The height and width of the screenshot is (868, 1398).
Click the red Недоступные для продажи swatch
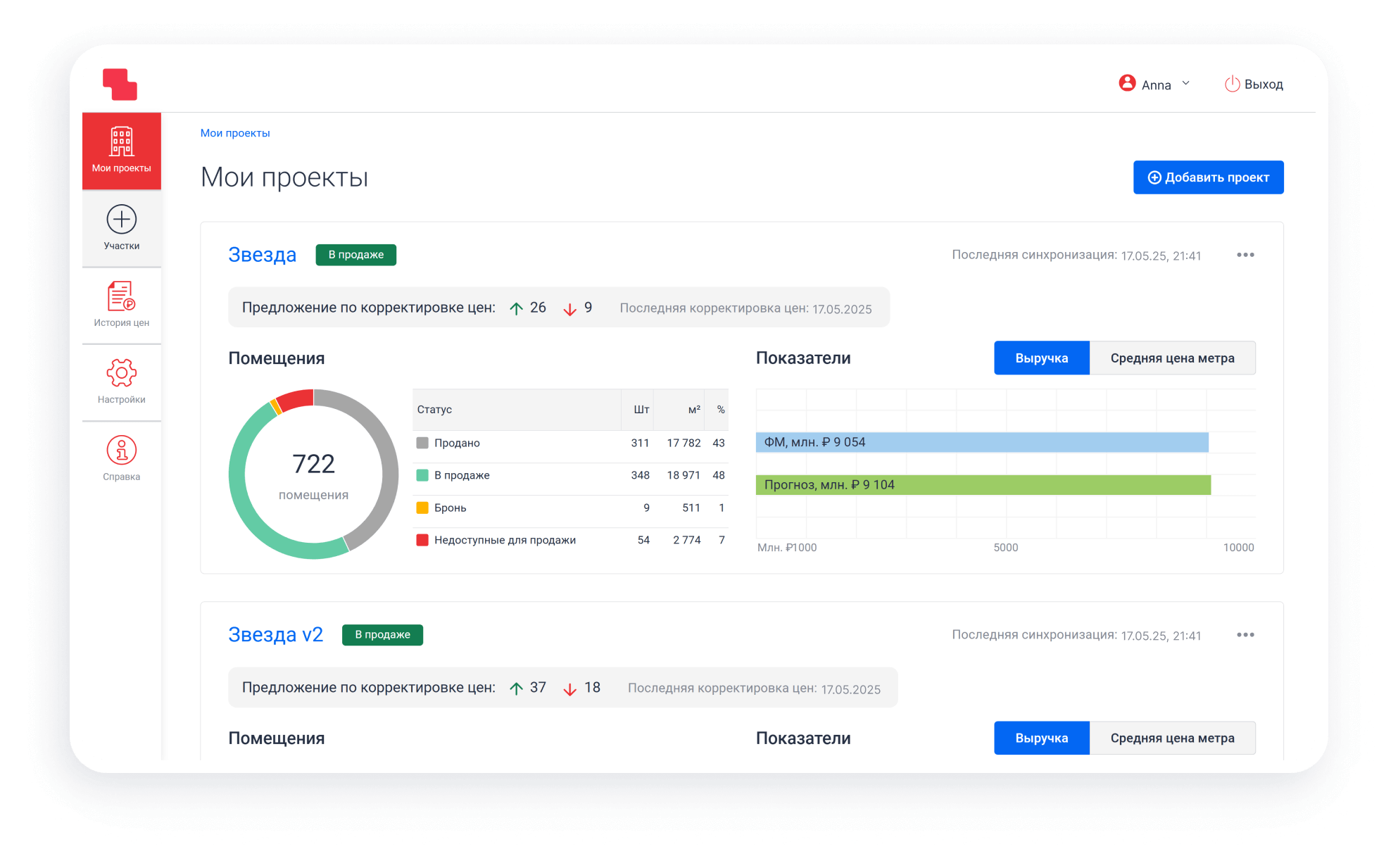(422, 540)
